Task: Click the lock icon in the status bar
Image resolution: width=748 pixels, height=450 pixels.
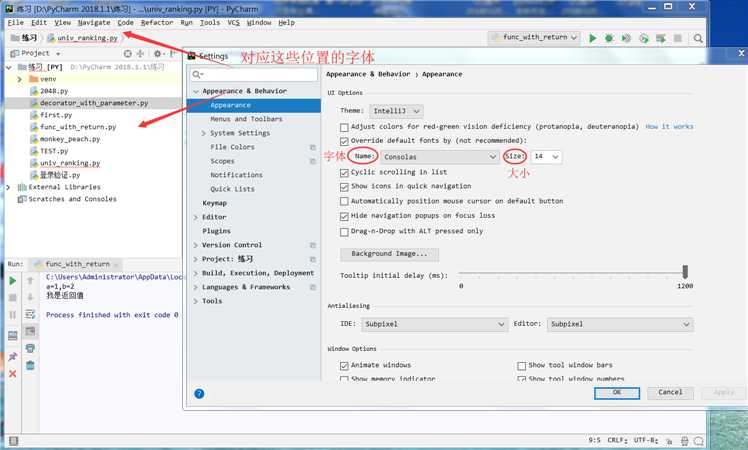Action: coord(669,441)
